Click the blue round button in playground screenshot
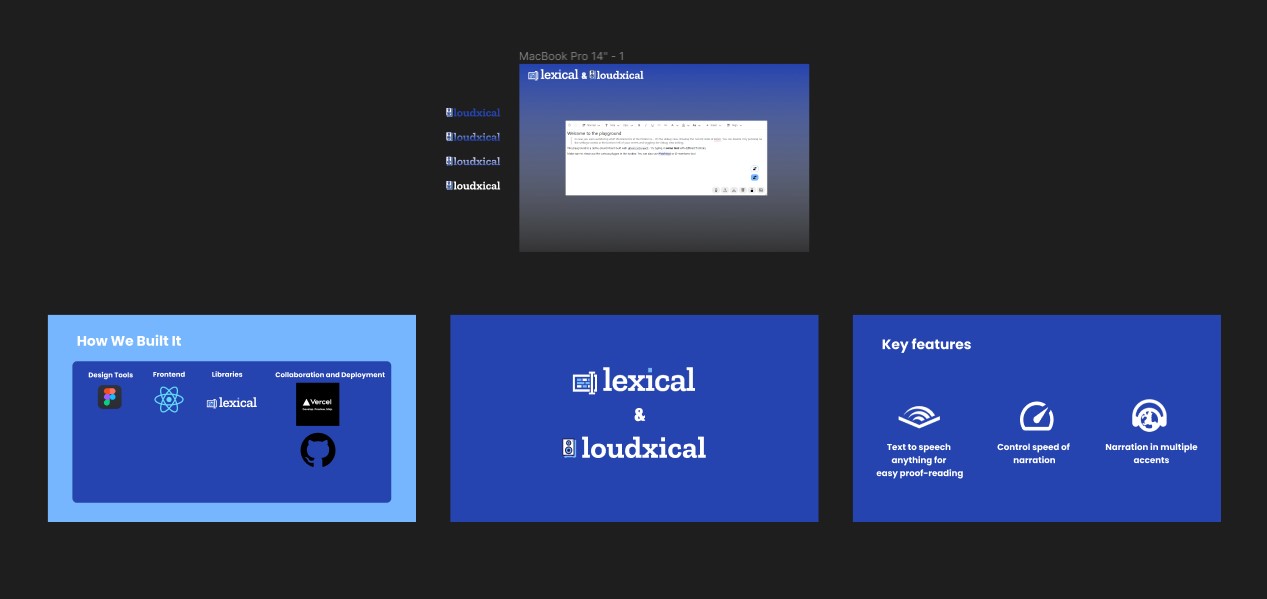The width and height of the screenshot is (1267, 599). point(755,177)
